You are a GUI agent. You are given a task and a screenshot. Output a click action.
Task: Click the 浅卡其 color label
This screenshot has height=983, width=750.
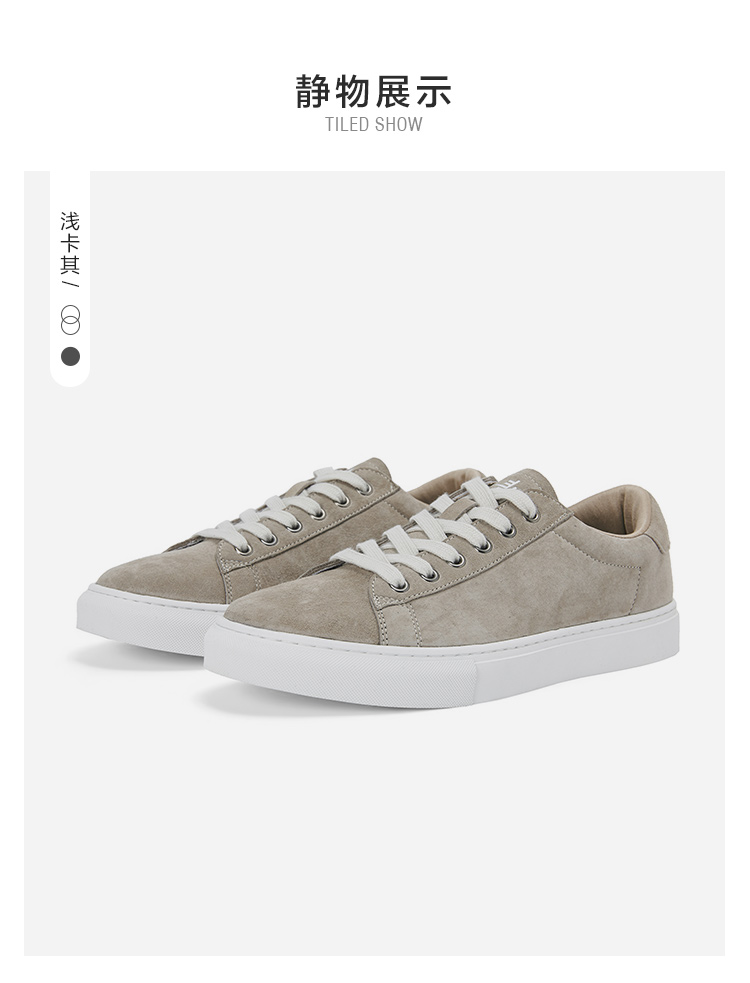(70, 243)
